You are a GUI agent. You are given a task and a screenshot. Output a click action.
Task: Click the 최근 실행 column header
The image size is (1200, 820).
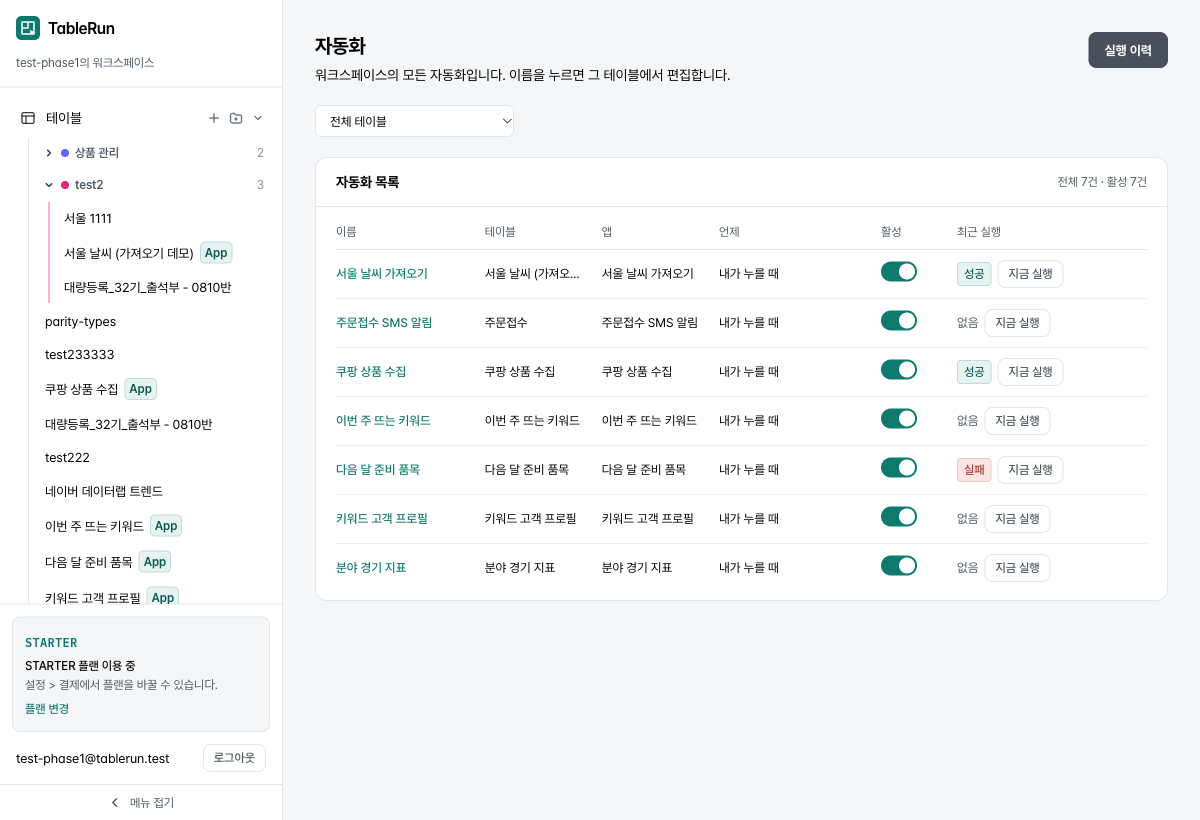point(979,232)
